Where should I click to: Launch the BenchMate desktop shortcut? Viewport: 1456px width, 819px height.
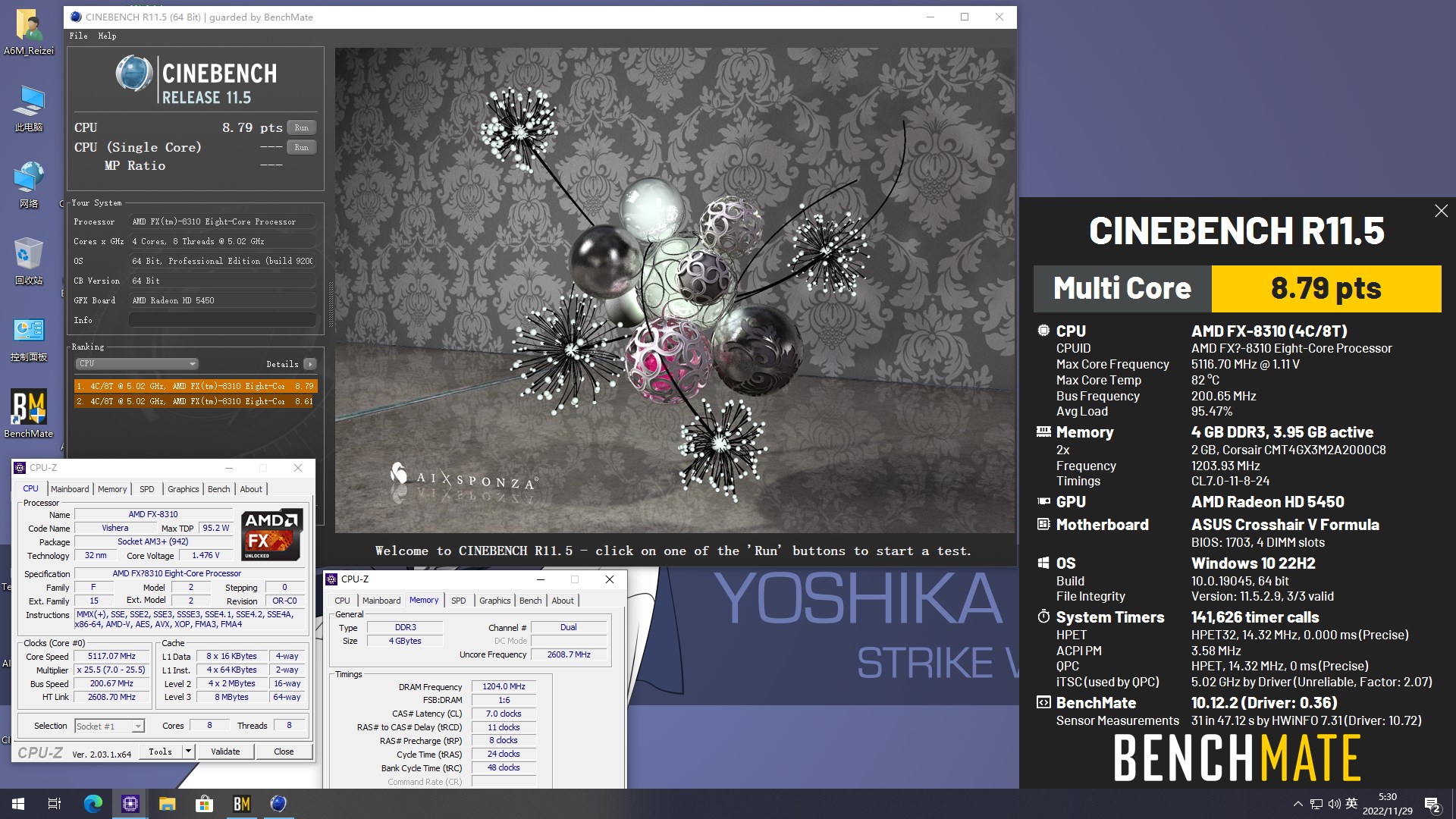tap(29, 414)
